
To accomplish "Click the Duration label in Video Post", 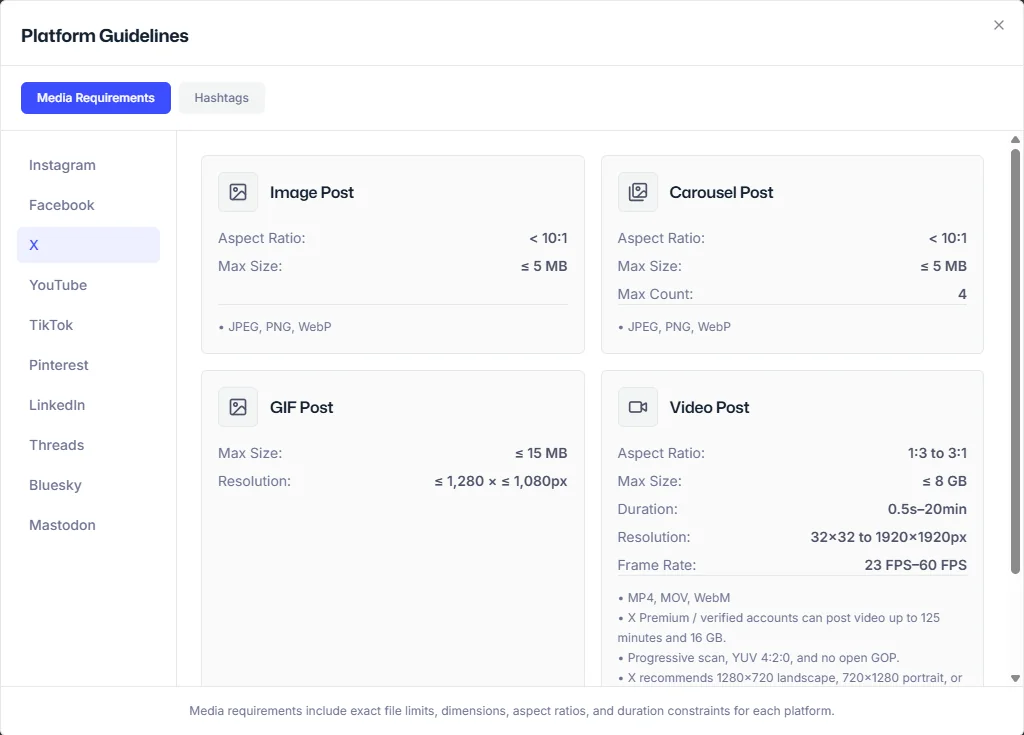I will 647,509.
